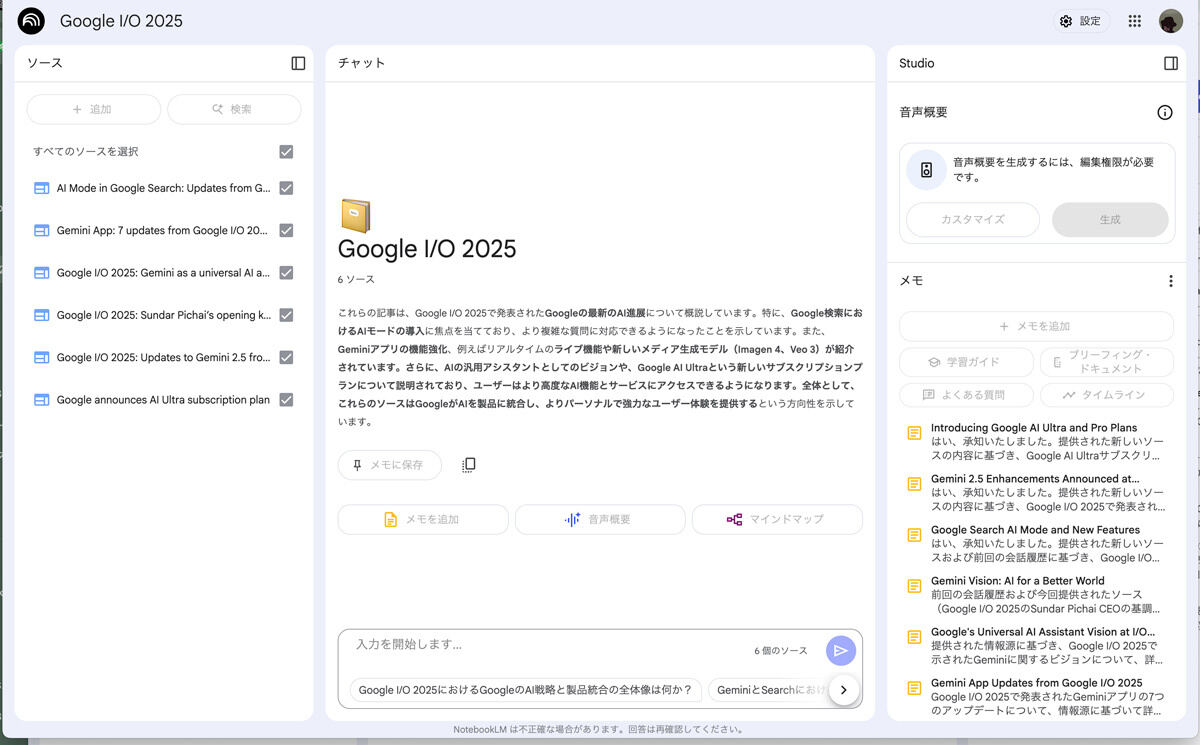This screenshot has width=1200, height=745.
Task: Open the user account avatar
Action: 1170,21
